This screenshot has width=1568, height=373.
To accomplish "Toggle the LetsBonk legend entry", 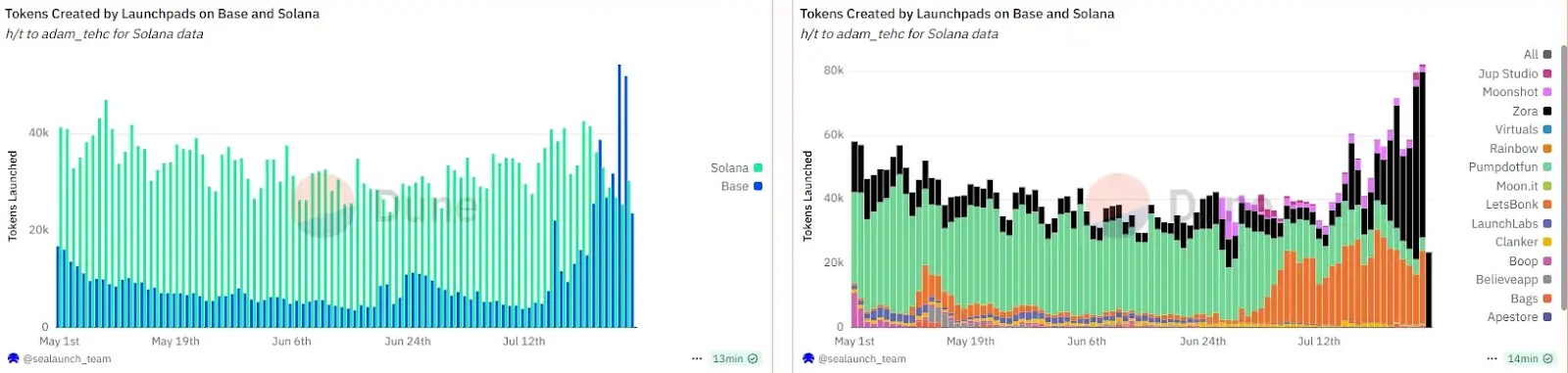I will coord(1518,205).
